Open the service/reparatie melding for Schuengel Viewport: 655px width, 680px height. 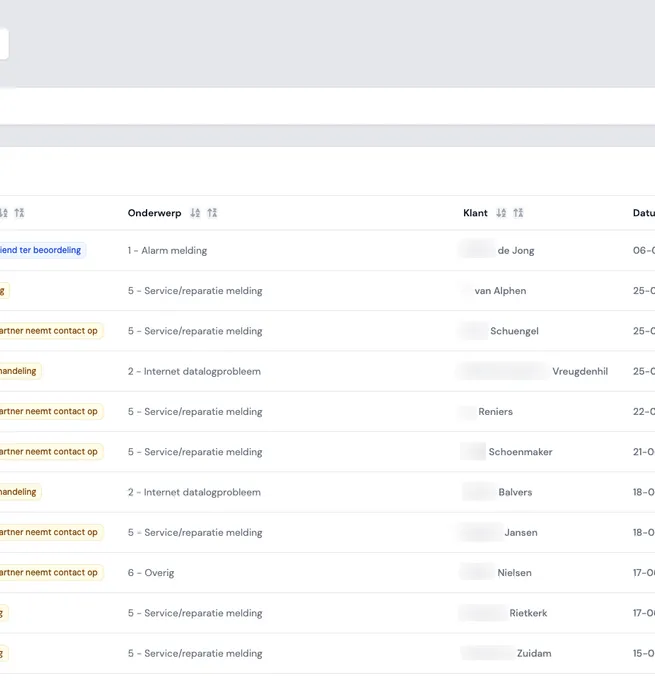(x=195, y=331)
